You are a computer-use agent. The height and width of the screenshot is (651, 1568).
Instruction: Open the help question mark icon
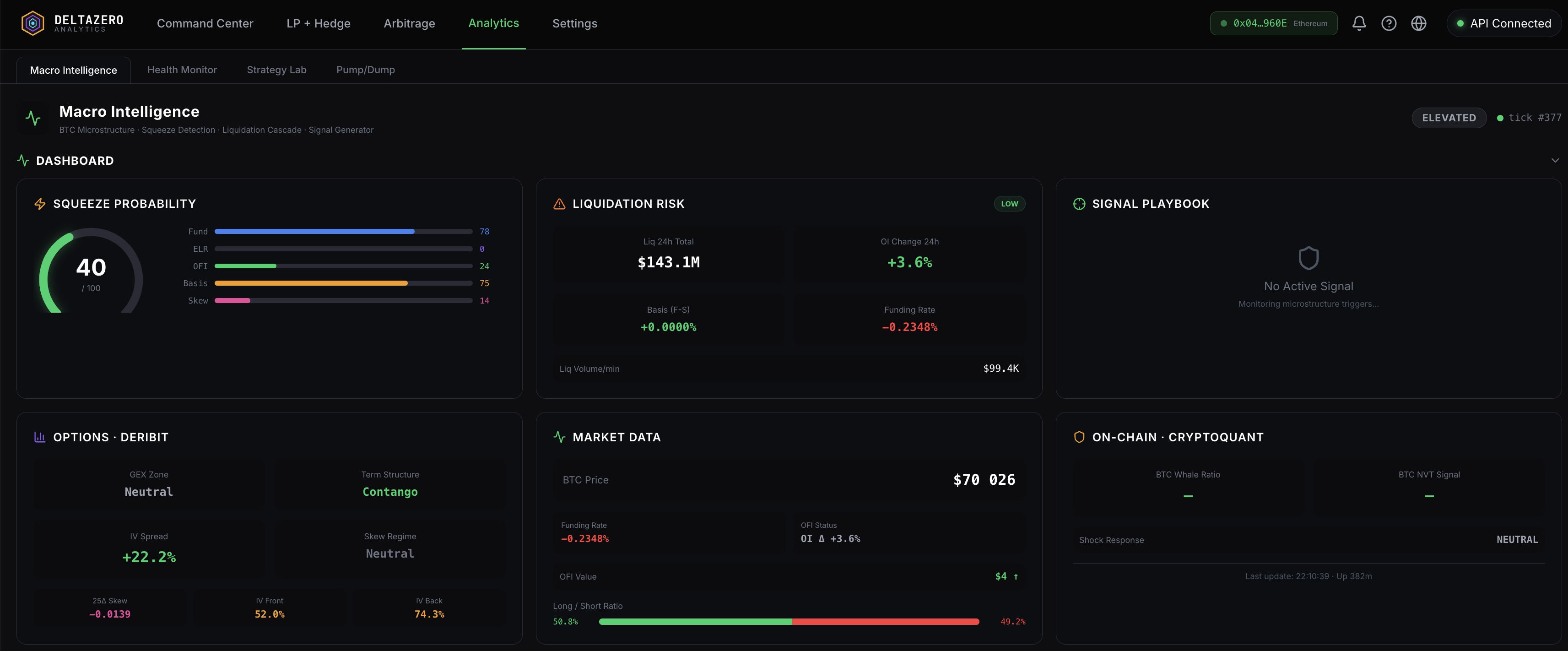click(1389, 23)
